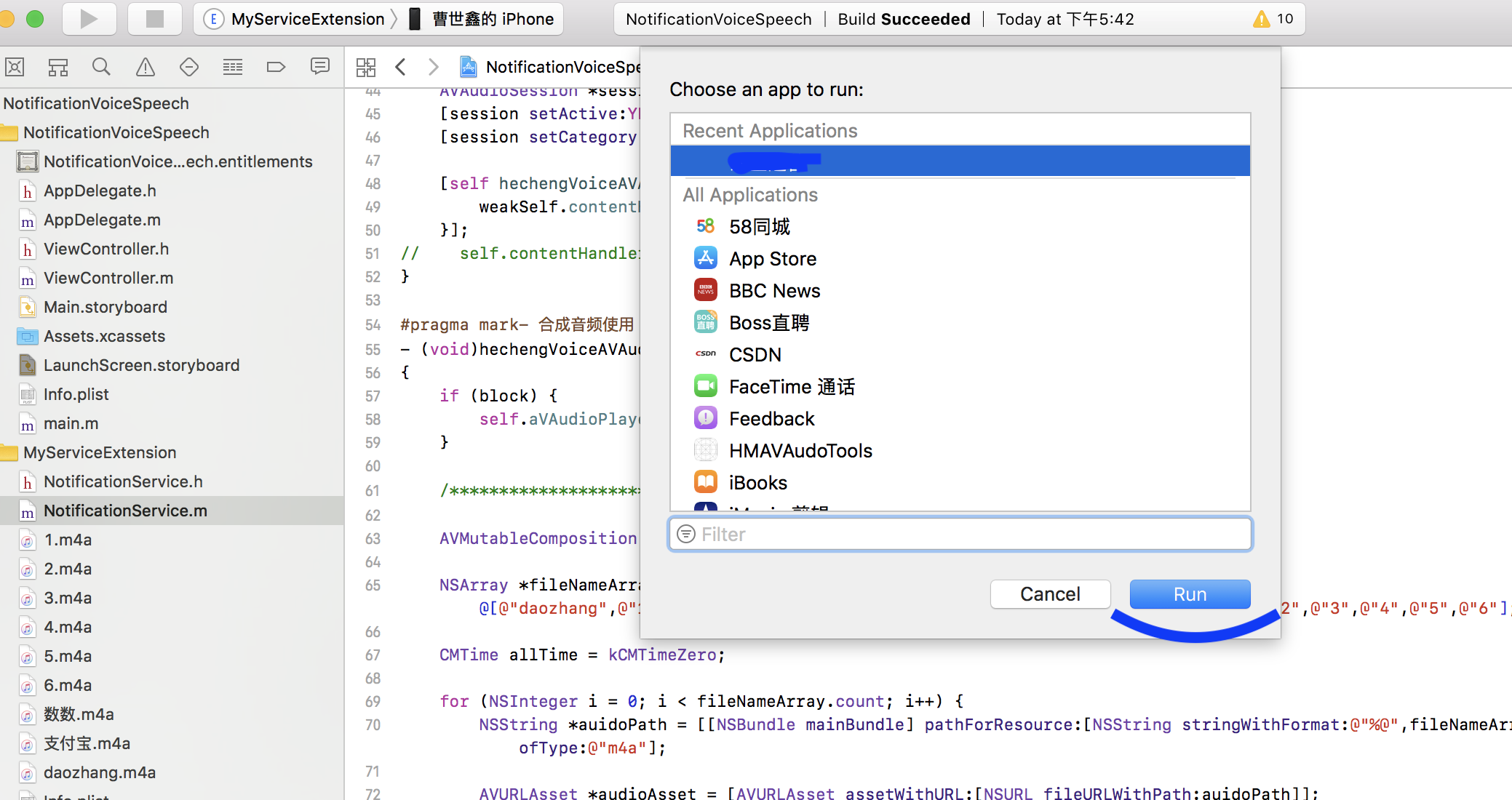The width and height of the screenshot is (1512, 800).
Task: Open the Symbol navigator icon
Action: tap(58, 68)
